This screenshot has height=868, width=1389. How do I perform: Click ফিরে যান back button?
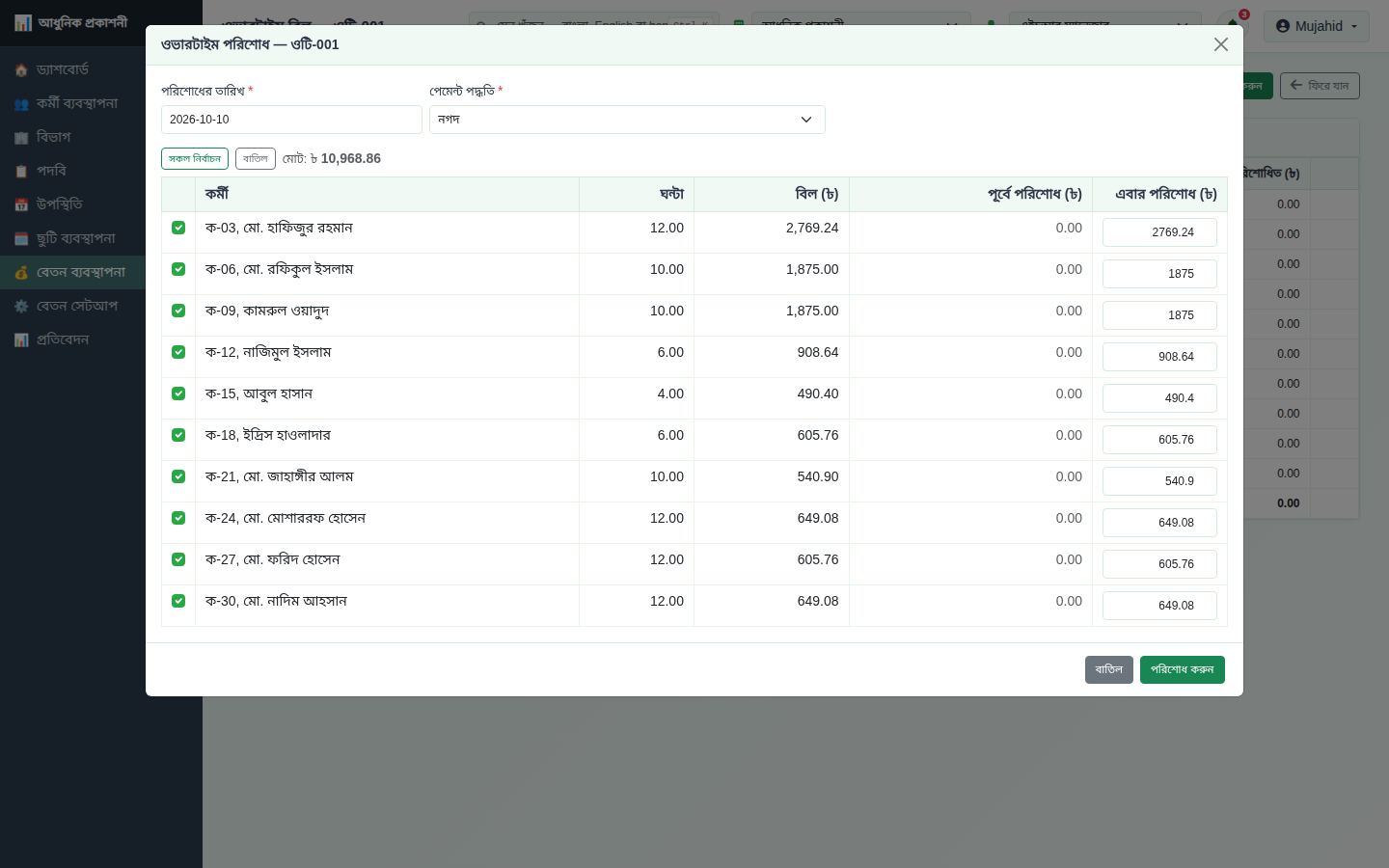1320,86
